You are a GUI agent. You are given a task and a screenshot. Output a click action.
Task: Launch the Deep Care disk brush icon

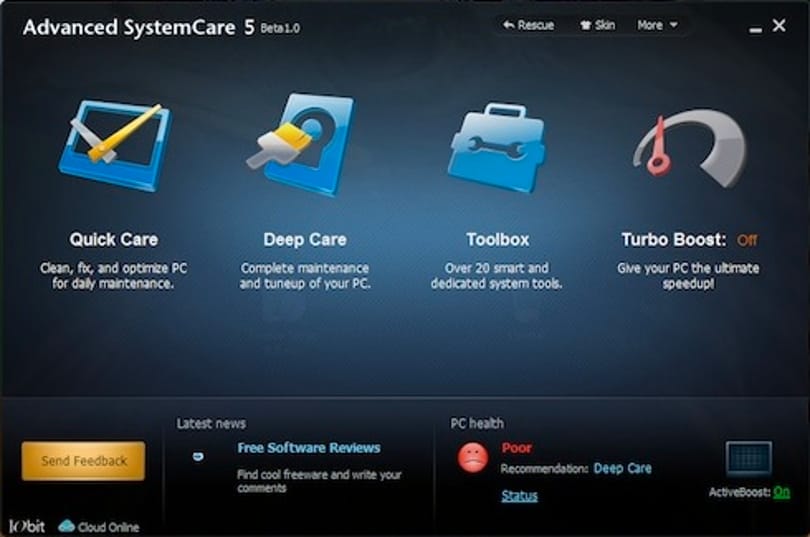pyautogui.click(x=302, y=144)
